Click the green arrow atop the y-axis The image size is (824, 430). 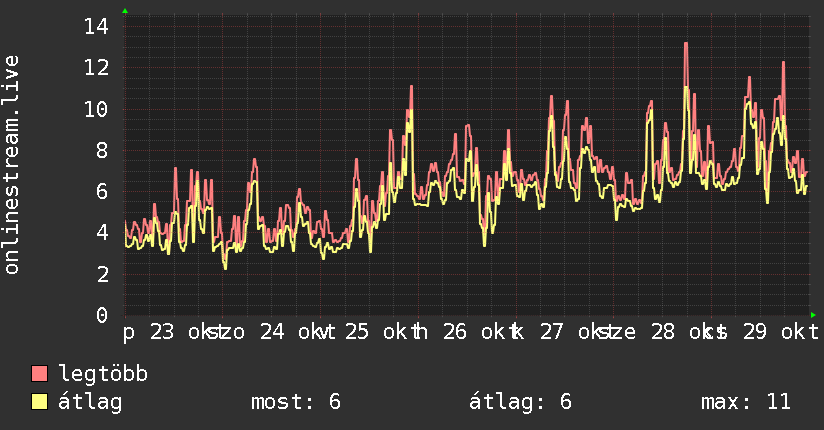(125, 11)
